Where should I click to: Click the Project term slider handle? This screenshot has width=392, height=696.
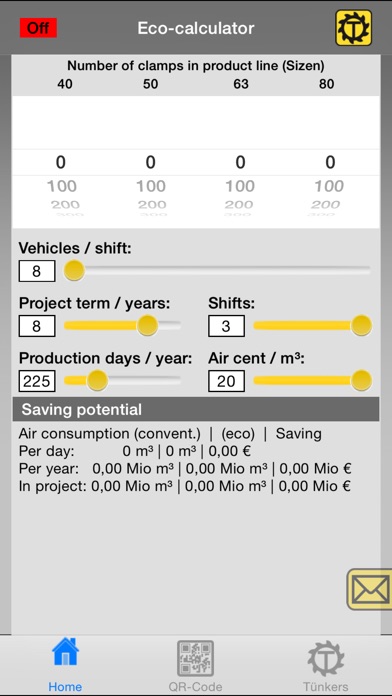pyautogui.click(x=147, y=326)
